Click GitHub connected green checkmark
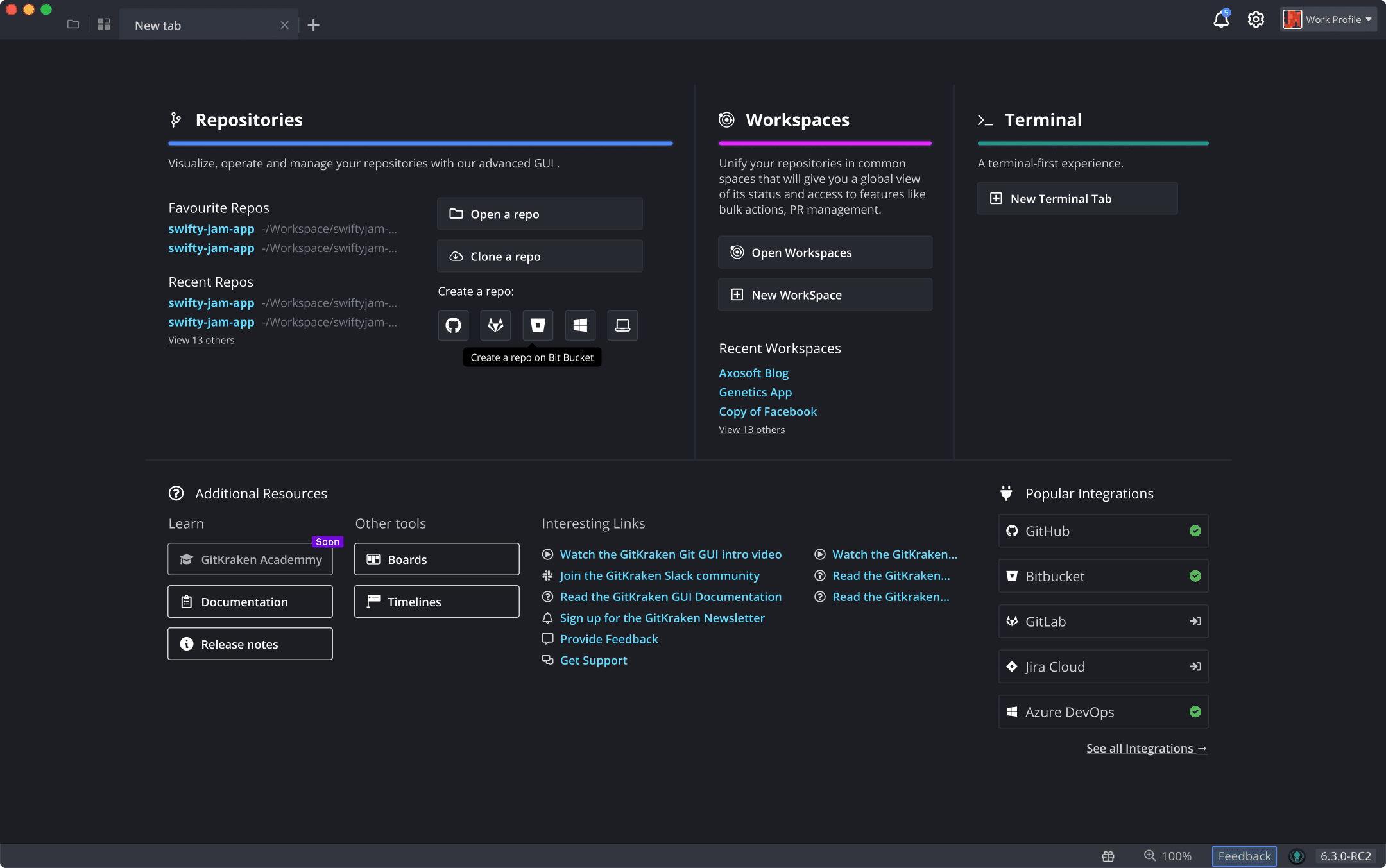Viewport: 1386px width, 868px height. 1195,531
